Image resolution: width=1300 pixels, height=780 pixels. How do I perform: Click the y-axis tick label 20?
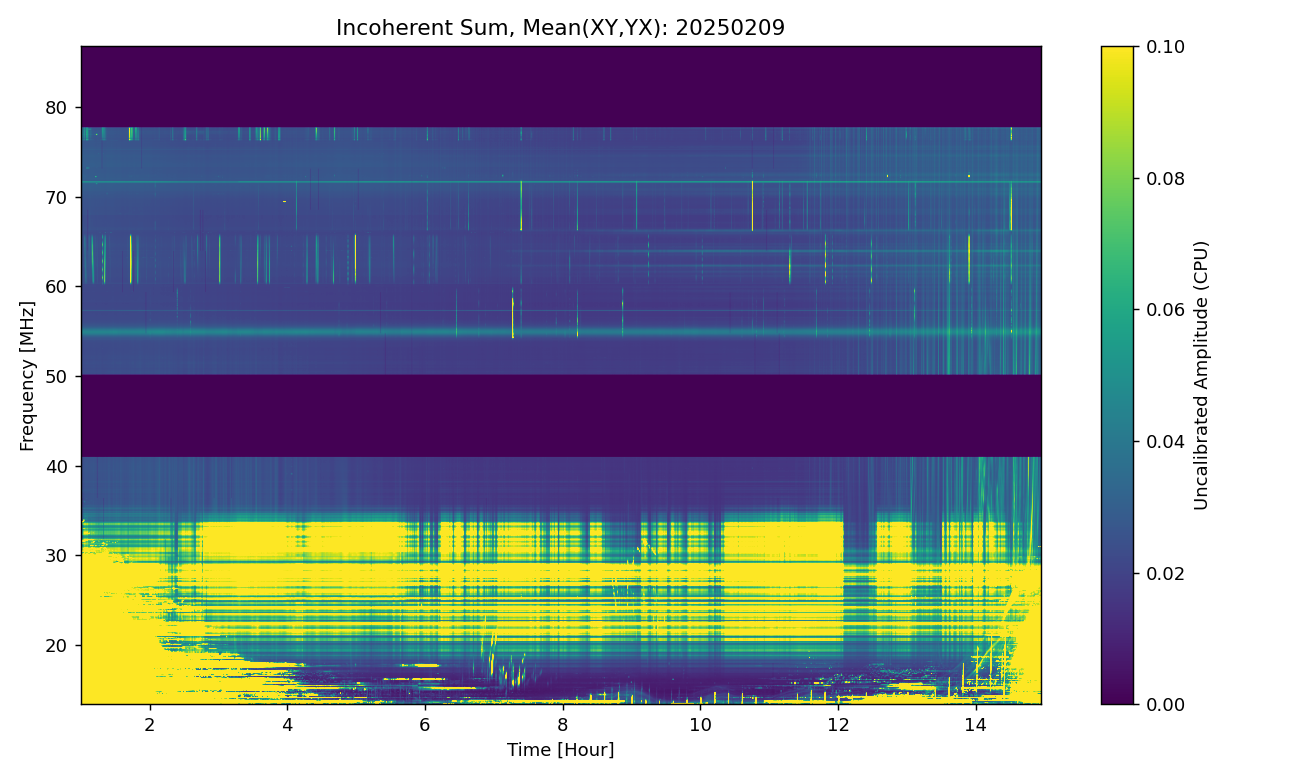59,646
